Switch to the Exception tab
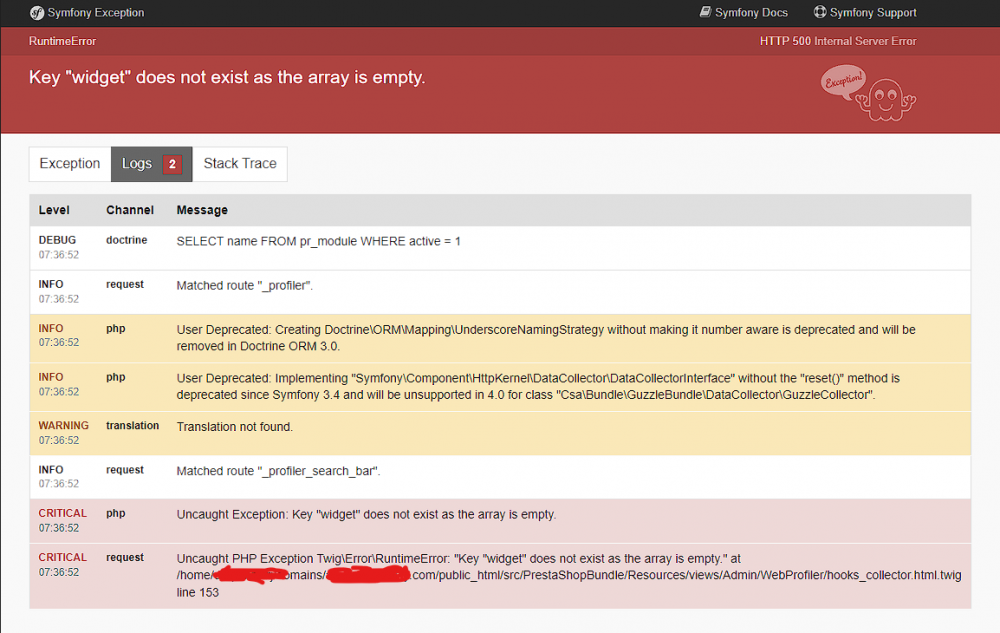The width and height of the screenshot is (1000, 633). (69, 163)
